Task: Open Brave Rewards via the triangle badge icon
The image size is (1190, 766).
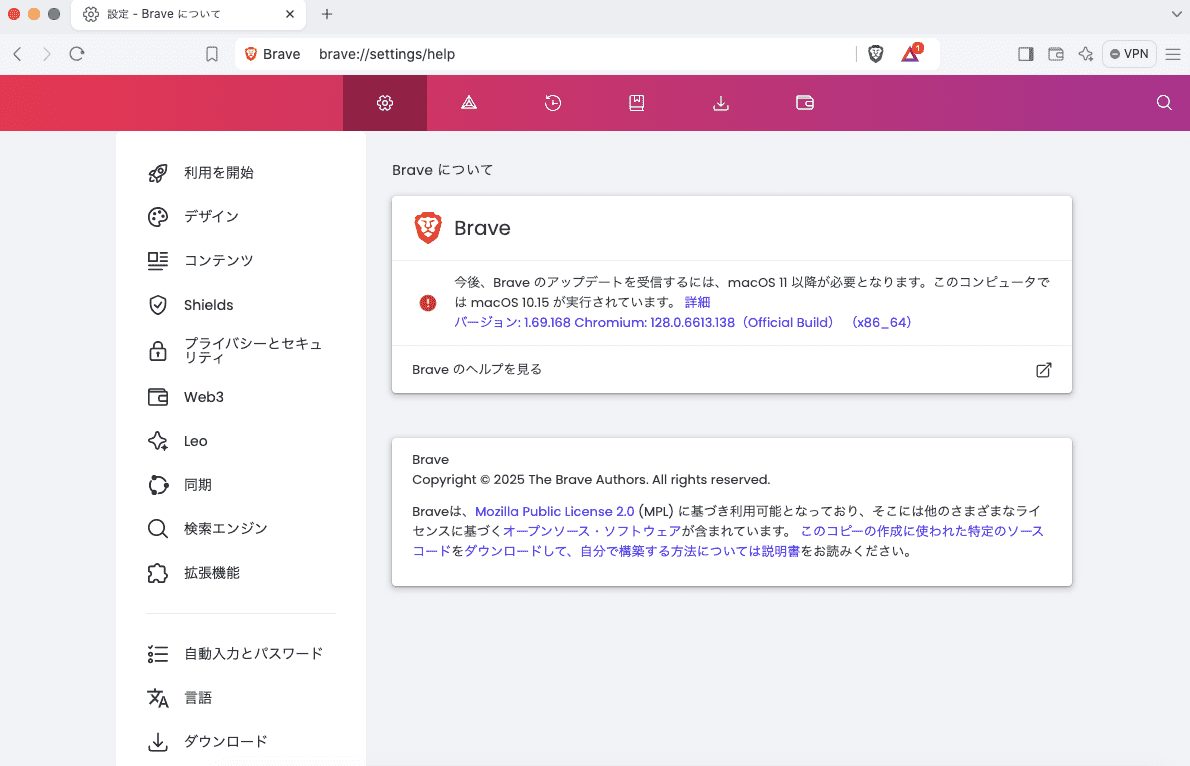Action: 911,53
